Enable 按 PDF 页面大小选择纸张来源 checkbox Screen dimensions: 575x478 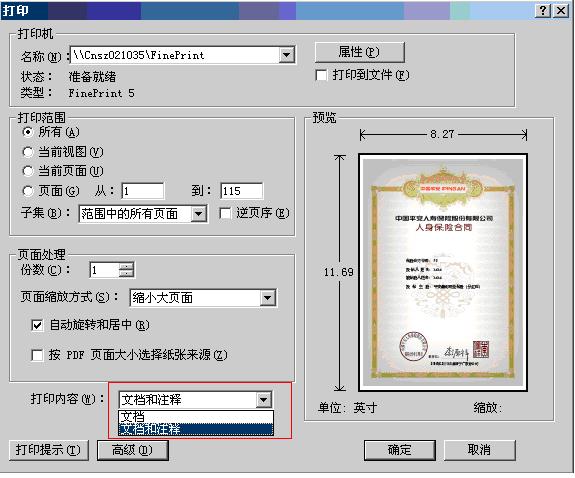click(37, 355)
